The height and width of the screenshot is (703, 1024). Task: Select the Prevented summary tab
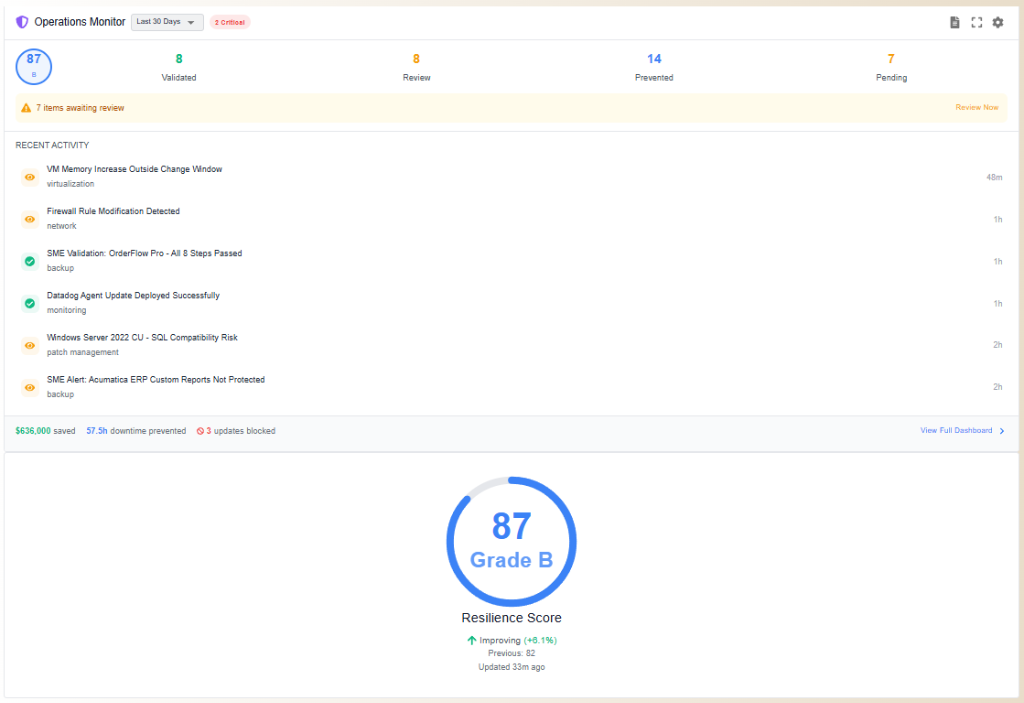654,67
